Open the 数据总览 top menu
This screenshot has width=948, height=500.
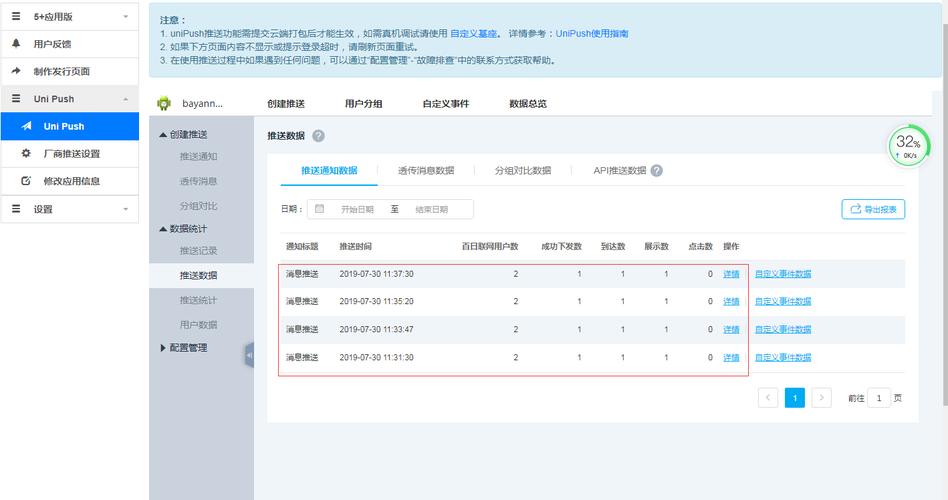point(528,103)
